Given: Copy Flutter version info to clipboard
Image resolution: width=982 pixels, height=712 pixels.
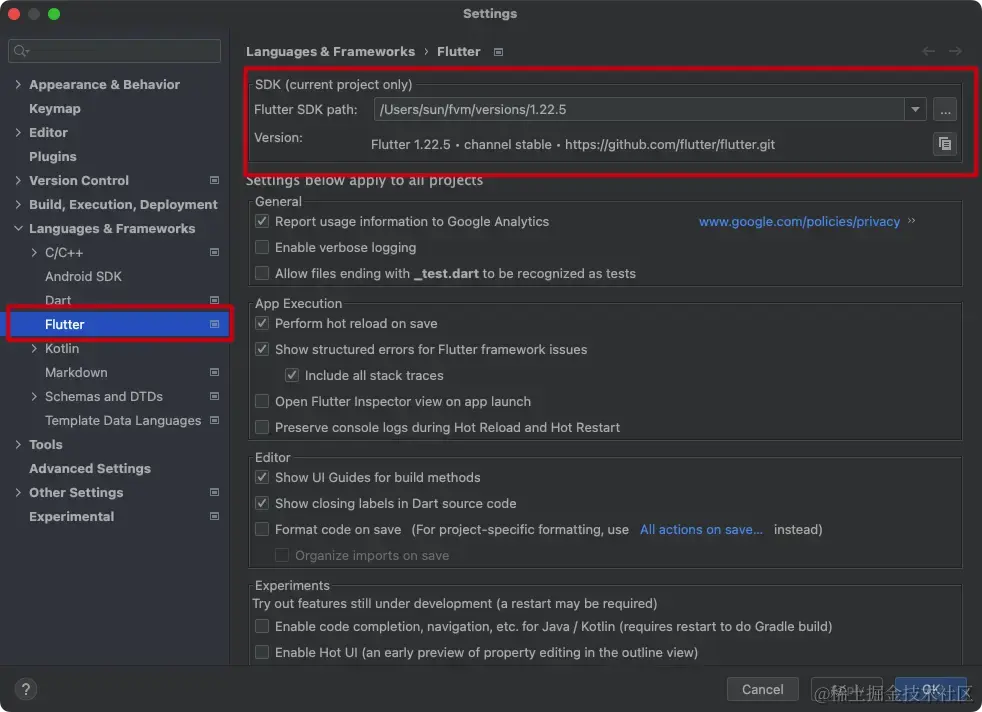Looking at the screenshot, I should [944, 144].
